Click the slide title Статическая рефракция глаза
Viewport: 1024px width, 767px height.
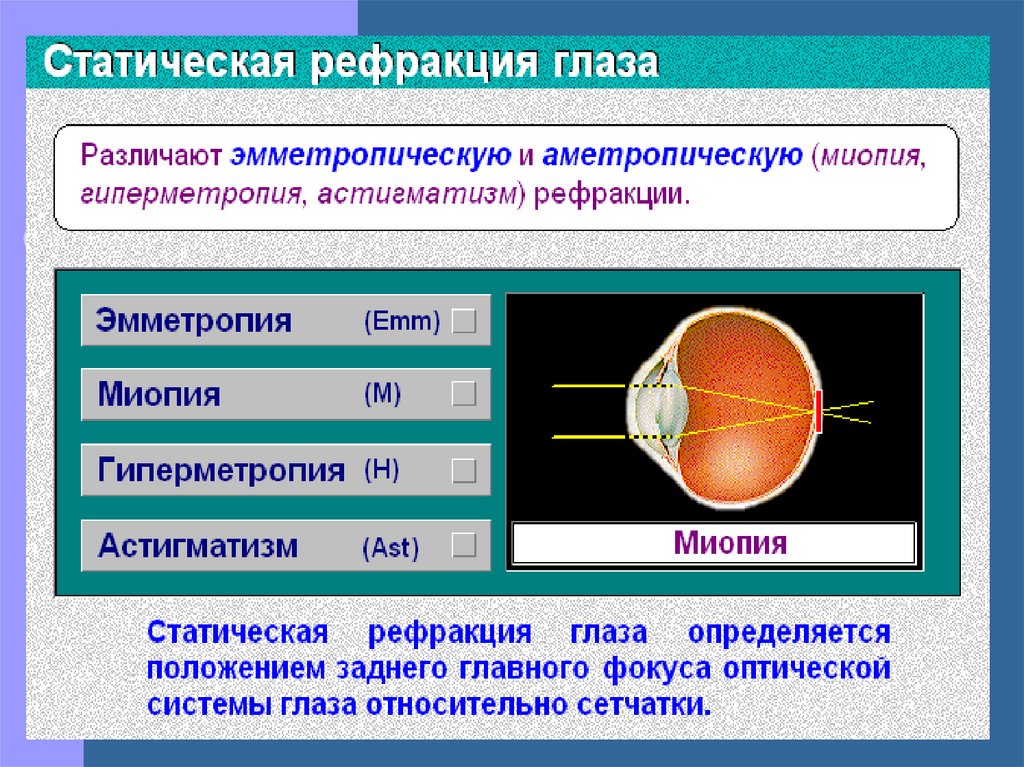tap(351, 62)
